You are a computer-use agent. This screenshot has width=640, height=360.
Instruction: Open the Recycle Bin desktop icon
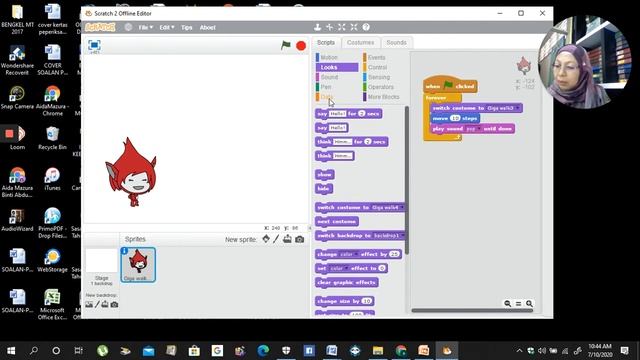[x=52, y=139]
